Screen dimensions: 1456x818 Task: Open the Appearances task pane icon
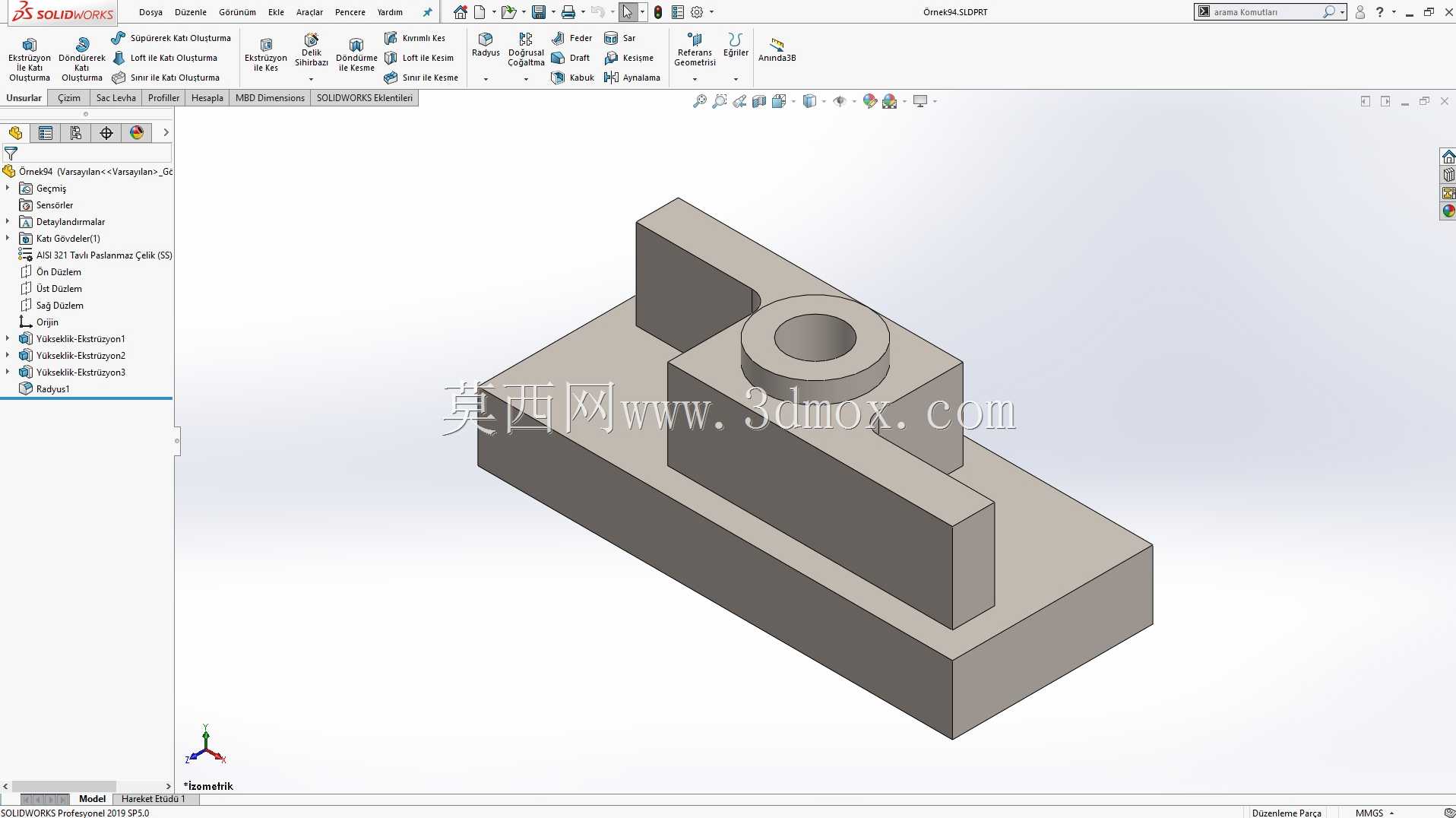pos(1448,211)
